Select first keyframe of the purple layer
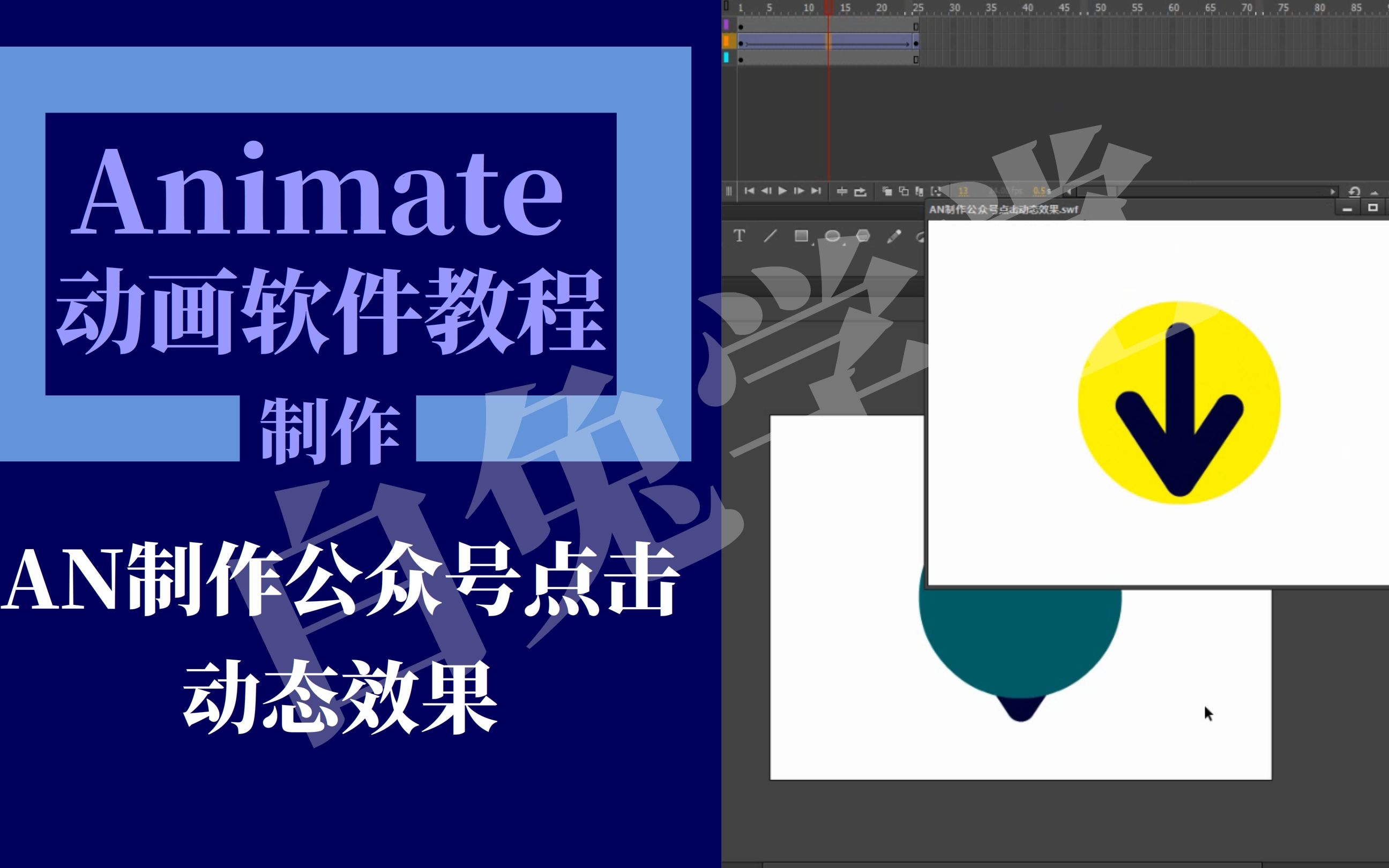Screen dimensions: 1389x868 (741, 26)
